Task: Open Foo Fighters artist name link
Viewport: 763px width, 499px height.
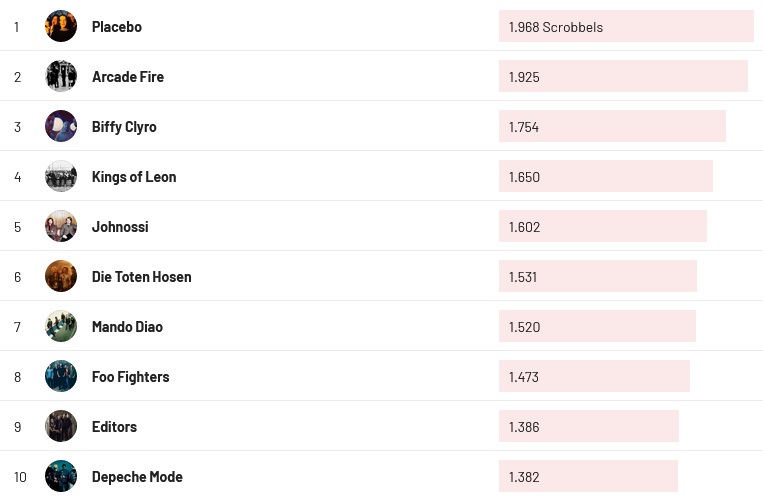Action: coord(130,377)
